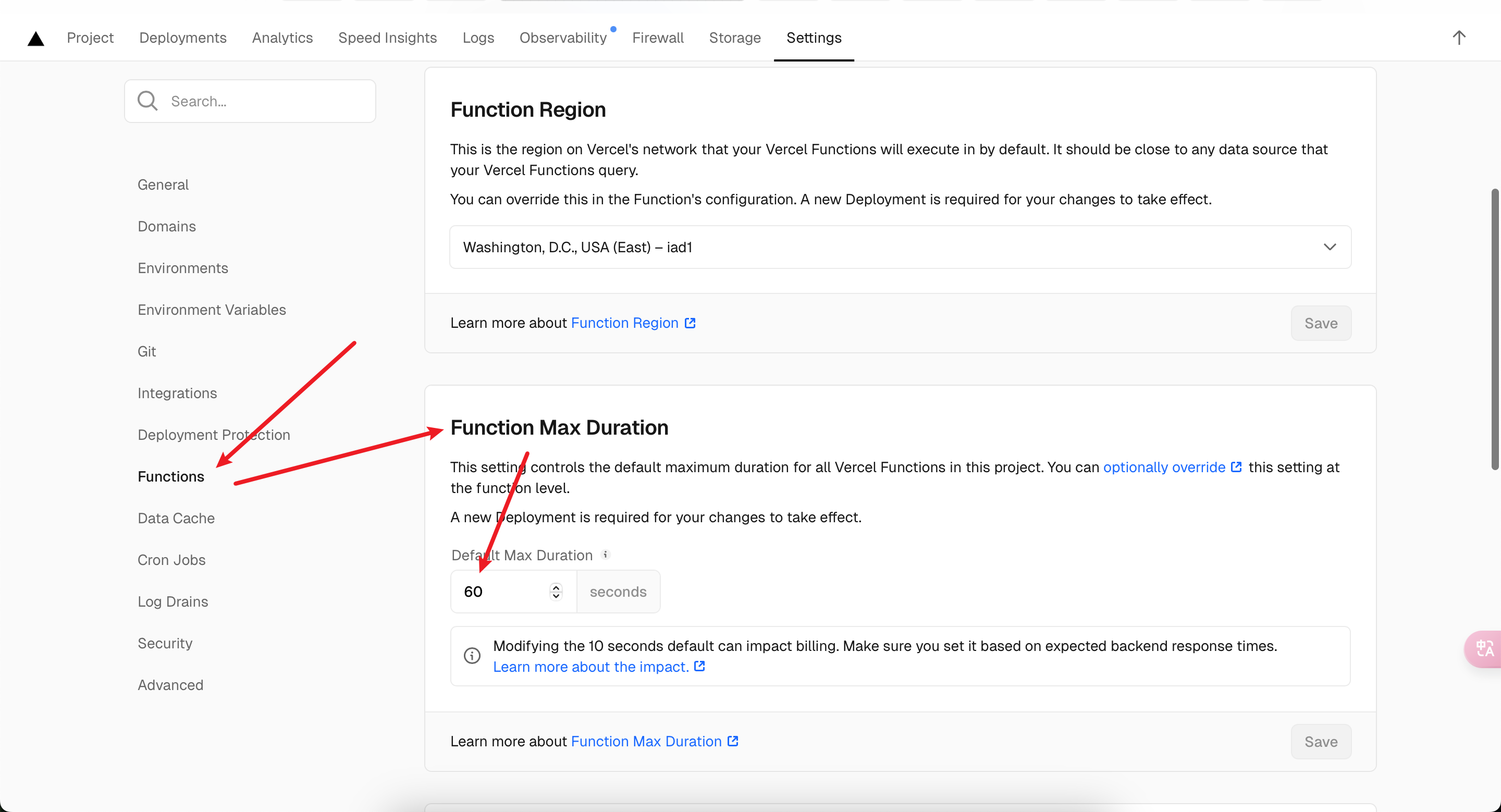Click the Vercel triangle logo
Image resolution: width=1501 pixels, height=812 pixels.
(x=35, y=39)
